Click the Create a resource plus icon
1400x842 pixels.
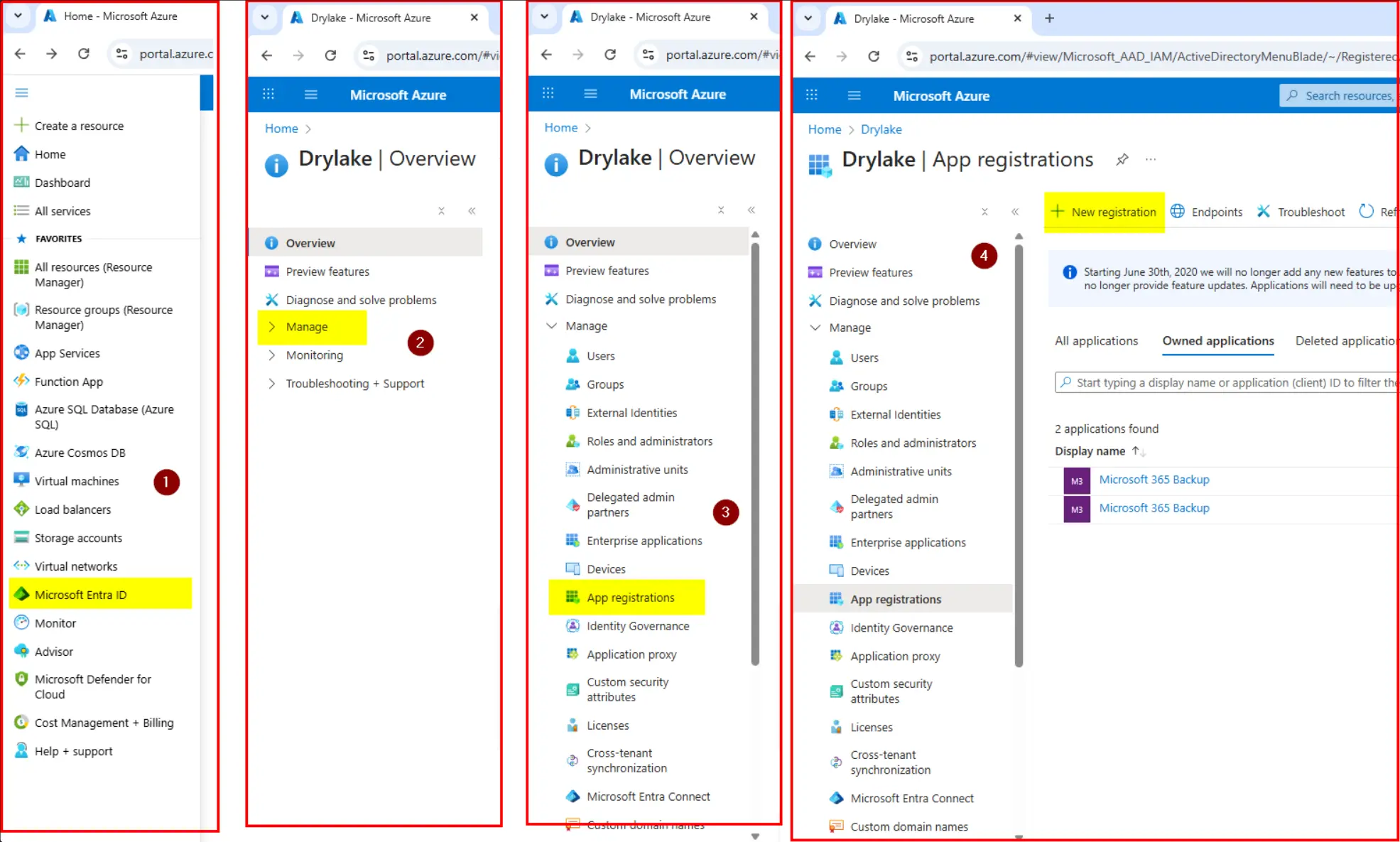[21, 126]
